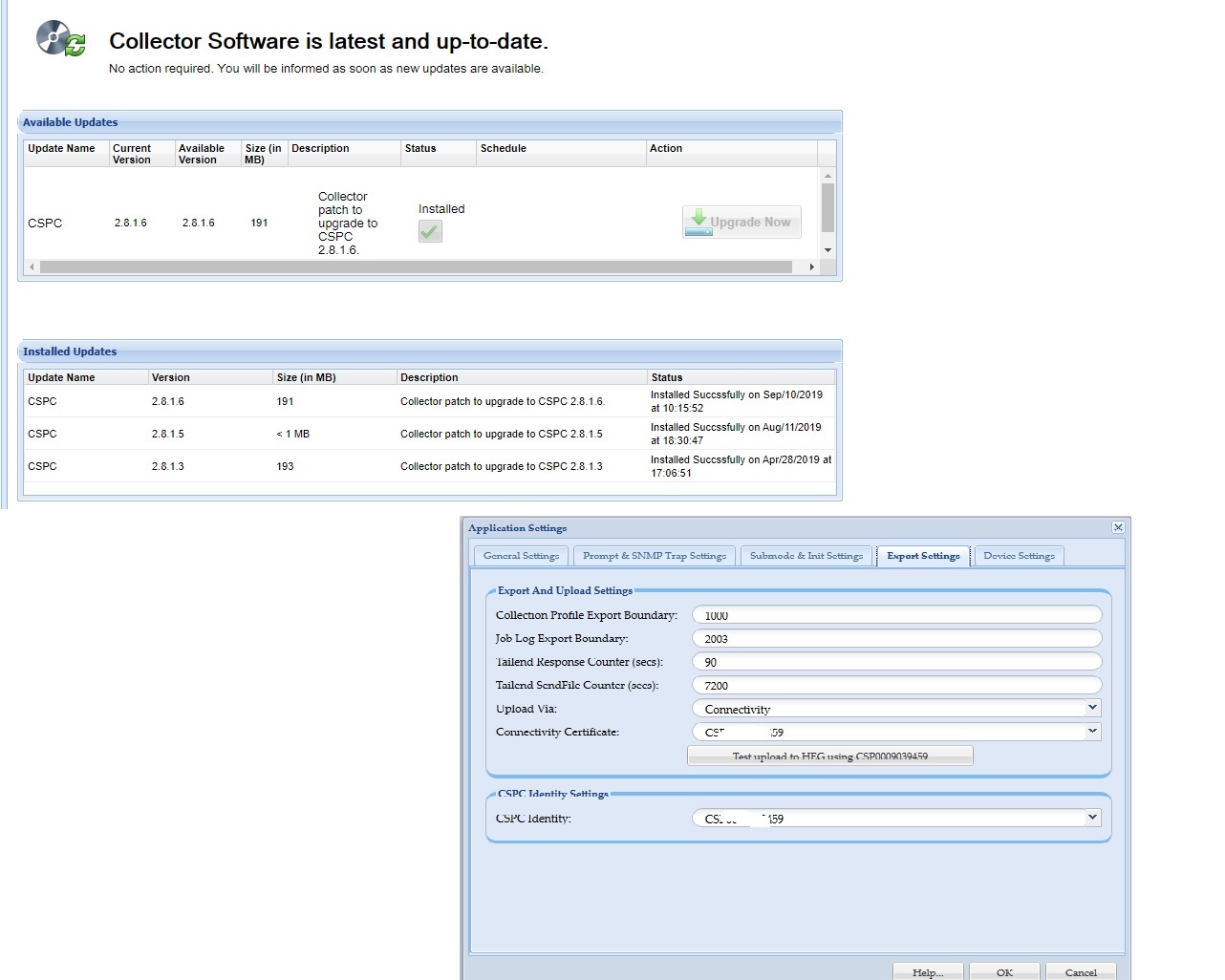Click the Available Updates vertical scrollbar thumb

(x=827, y=207)
